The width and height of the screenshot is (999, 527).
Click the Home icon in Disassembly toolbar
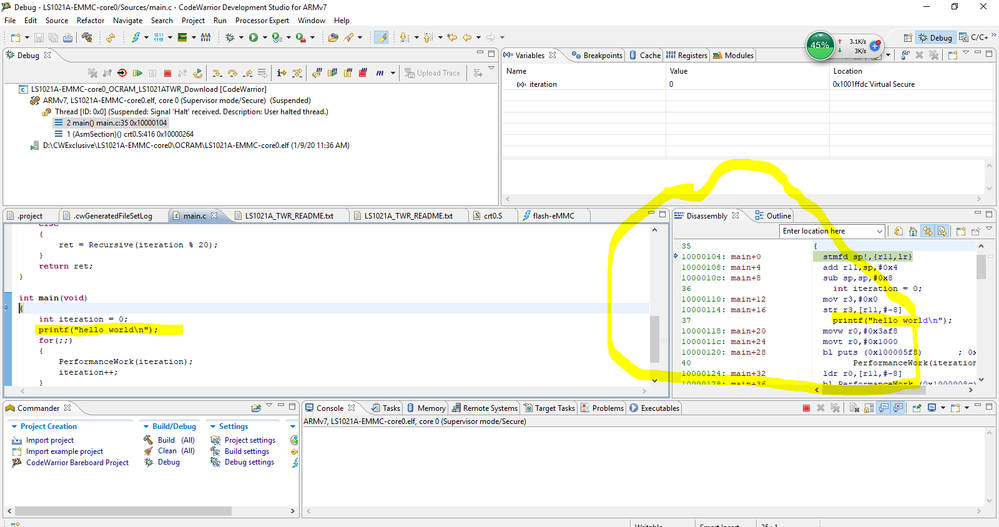pos(912,231)
